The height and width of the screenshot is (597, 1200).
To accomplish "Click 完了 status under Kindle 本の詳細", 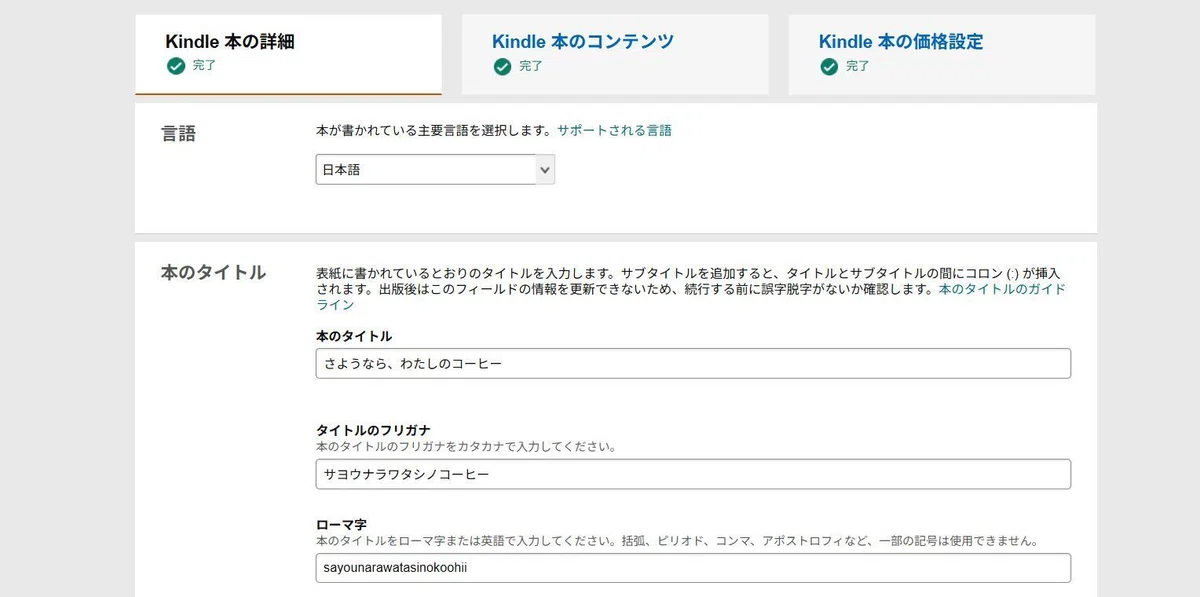I will coord(204,66).
